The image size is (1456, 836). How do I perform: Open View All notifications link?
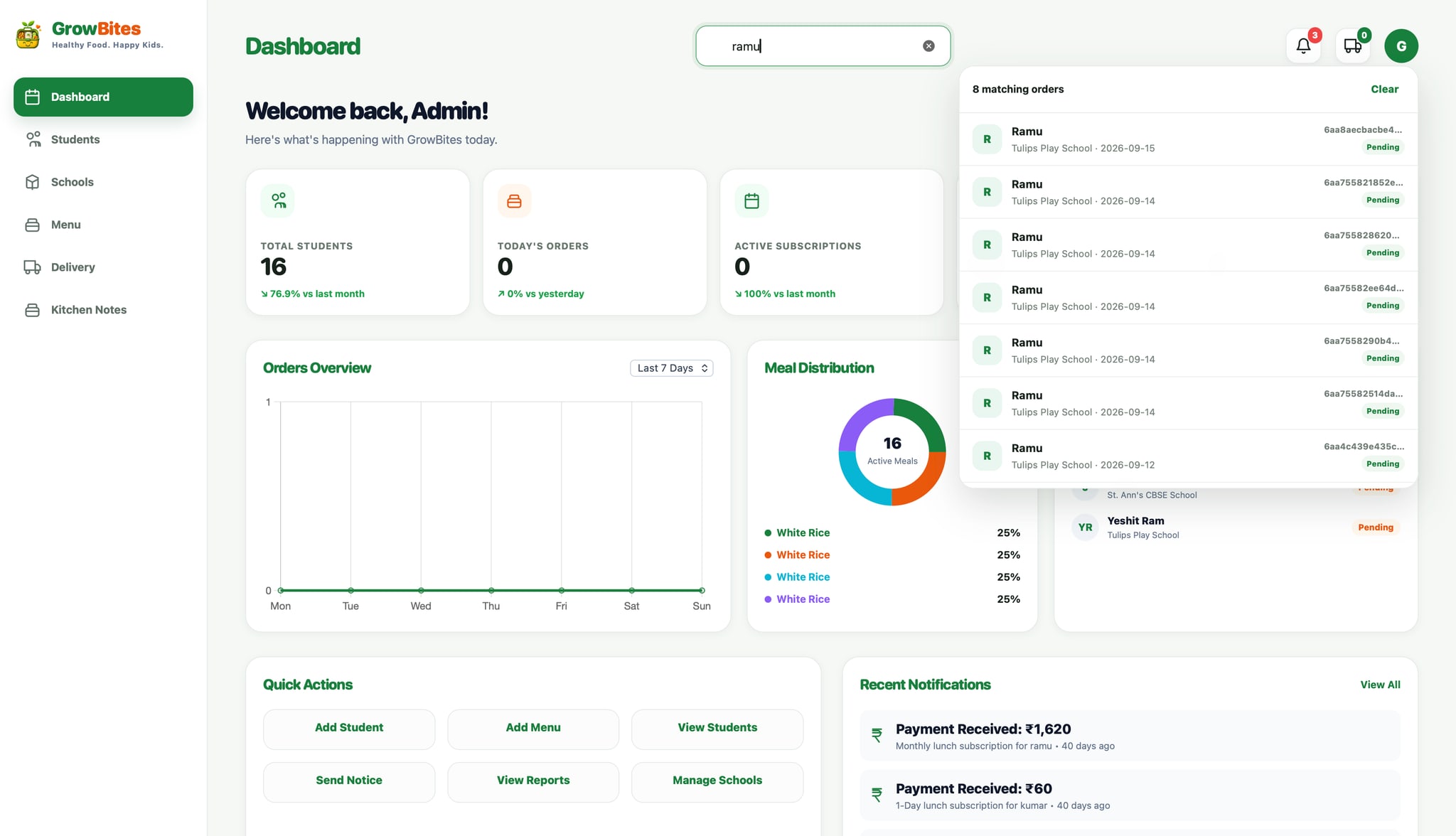click(1380, 685)
